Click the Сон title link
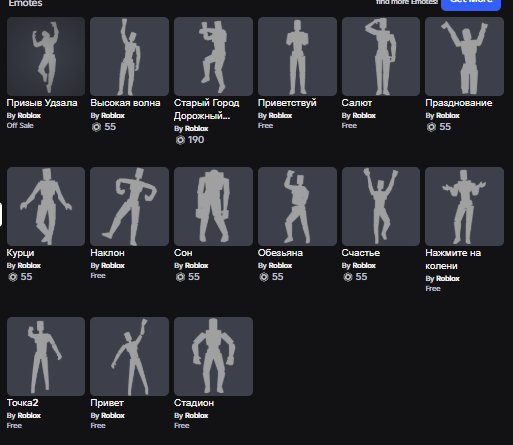This screenshot has width=513, height=445. pos(183,253)
